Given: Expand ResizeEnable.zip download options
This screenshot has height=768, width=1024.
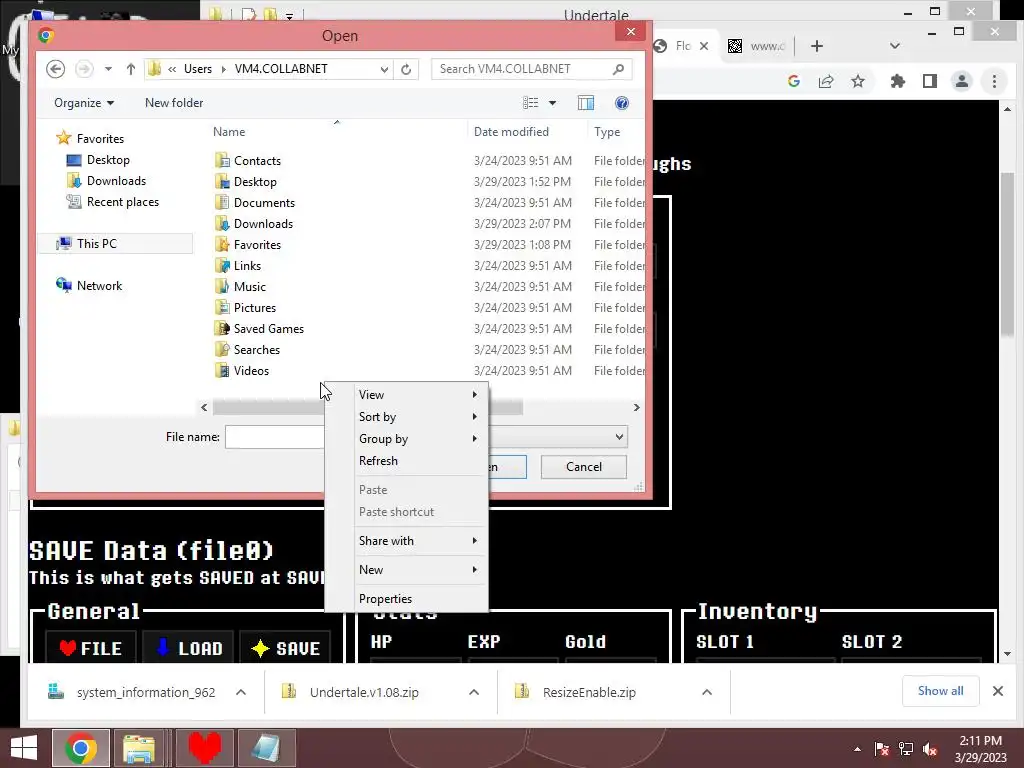Looking at the screenshot, I should click(707, 692).
